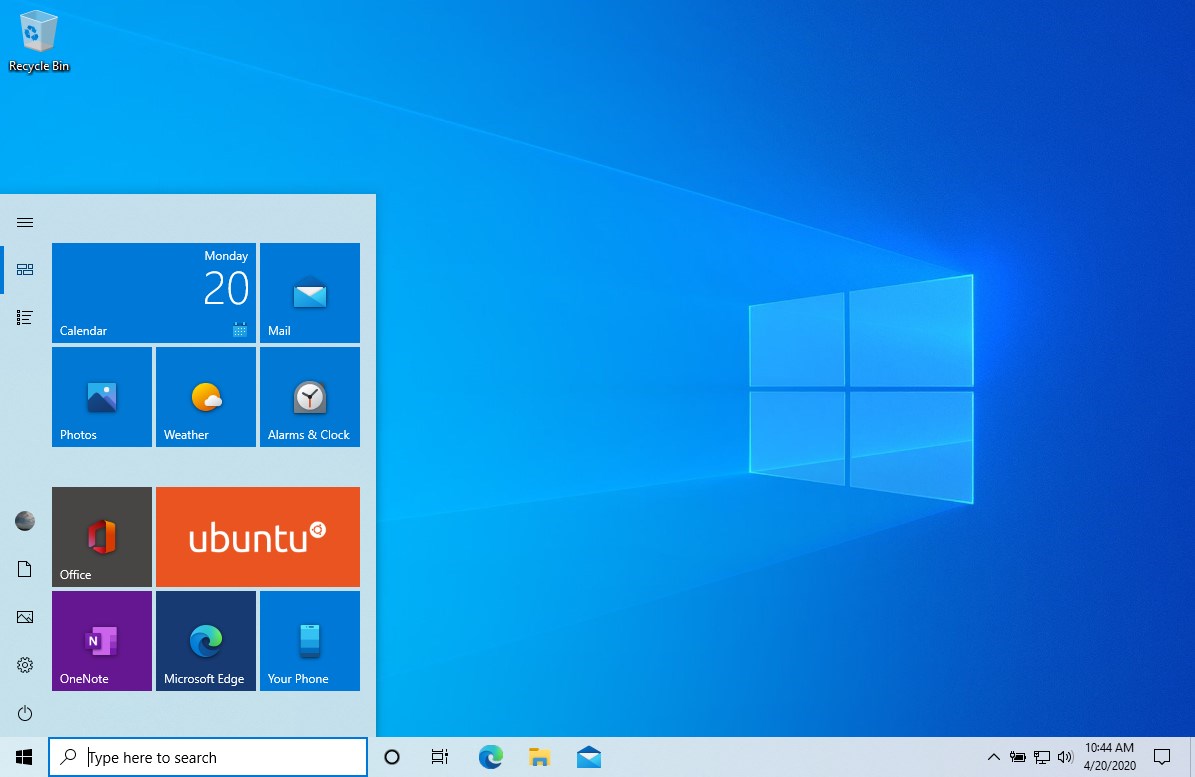Launch the Mail app from its tile
Viewport: 1195px width, 777px height.
pyautogui.click(x=309, y=292)
